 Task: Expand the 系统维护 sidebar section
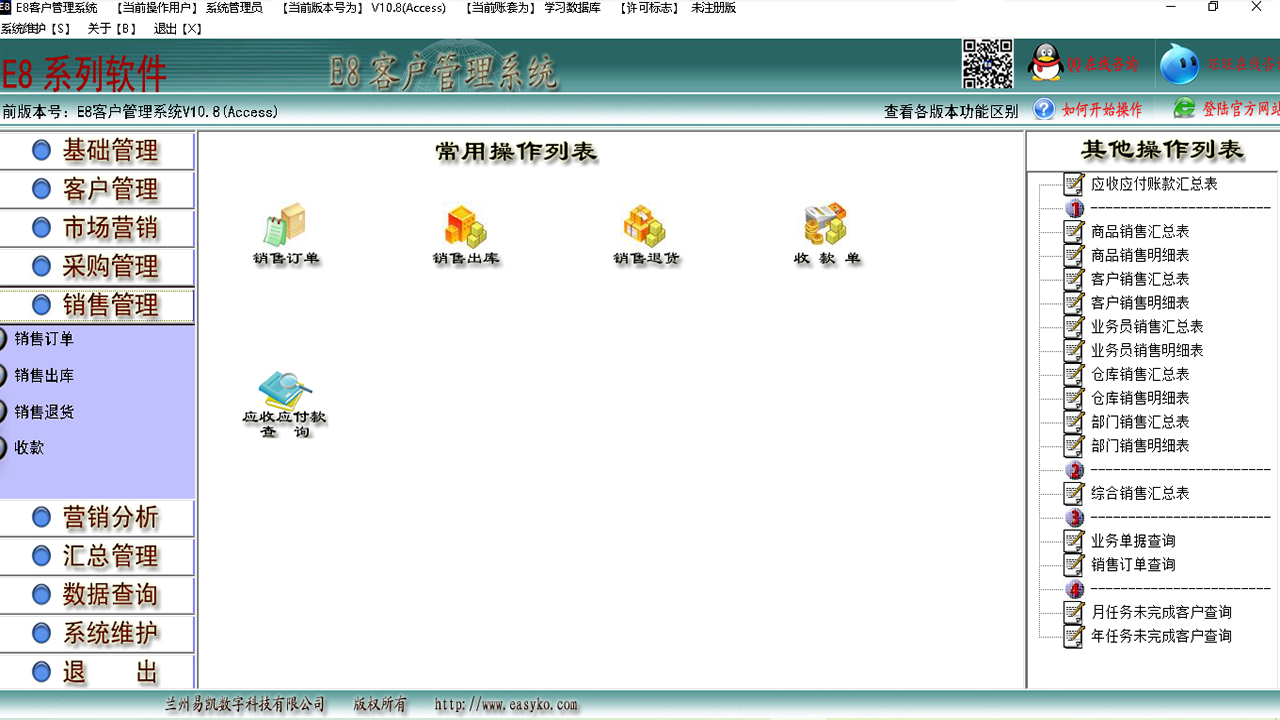[97, 633]
